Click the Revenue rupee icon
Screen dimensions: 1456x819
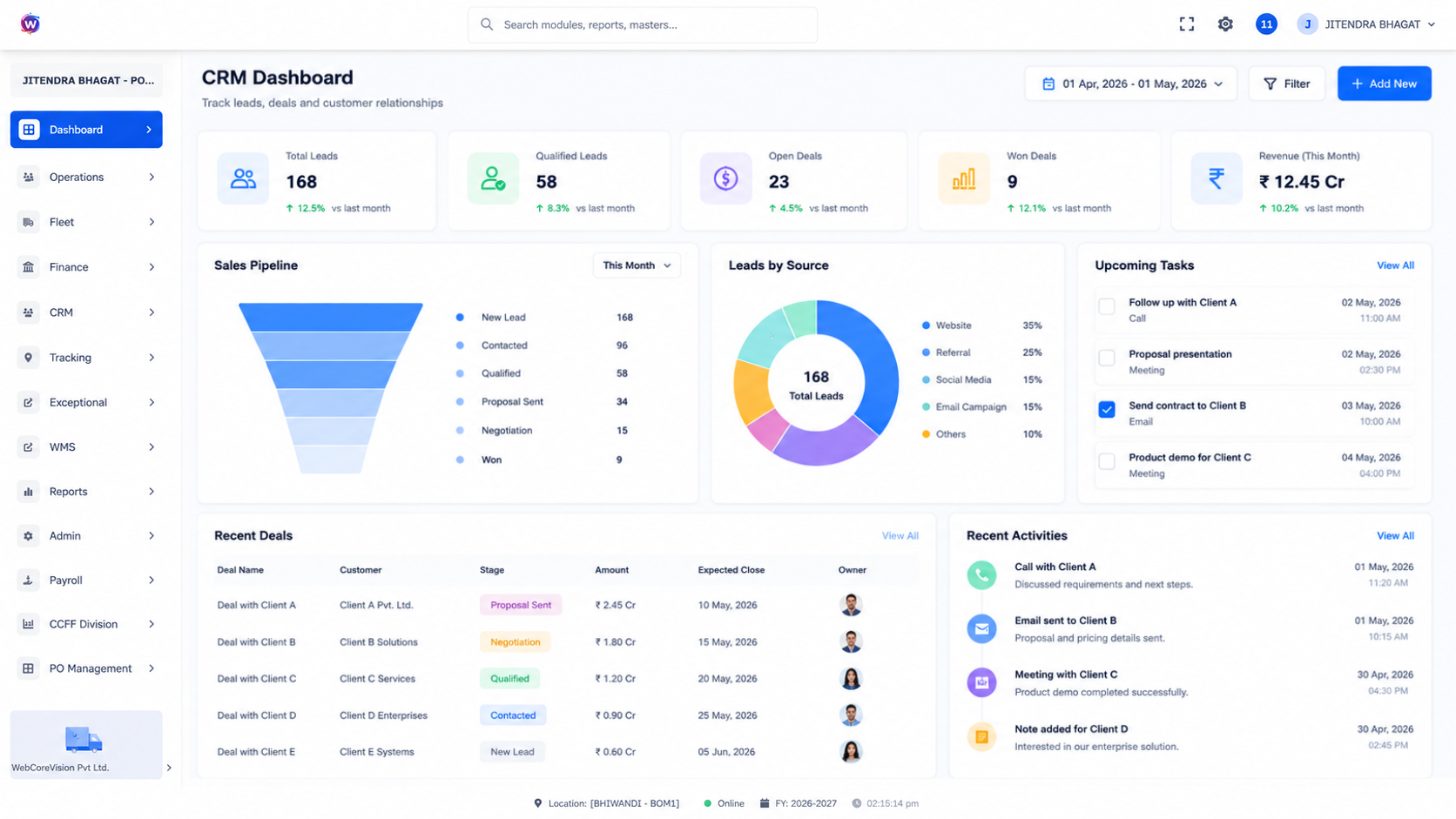click(1217, 178)
